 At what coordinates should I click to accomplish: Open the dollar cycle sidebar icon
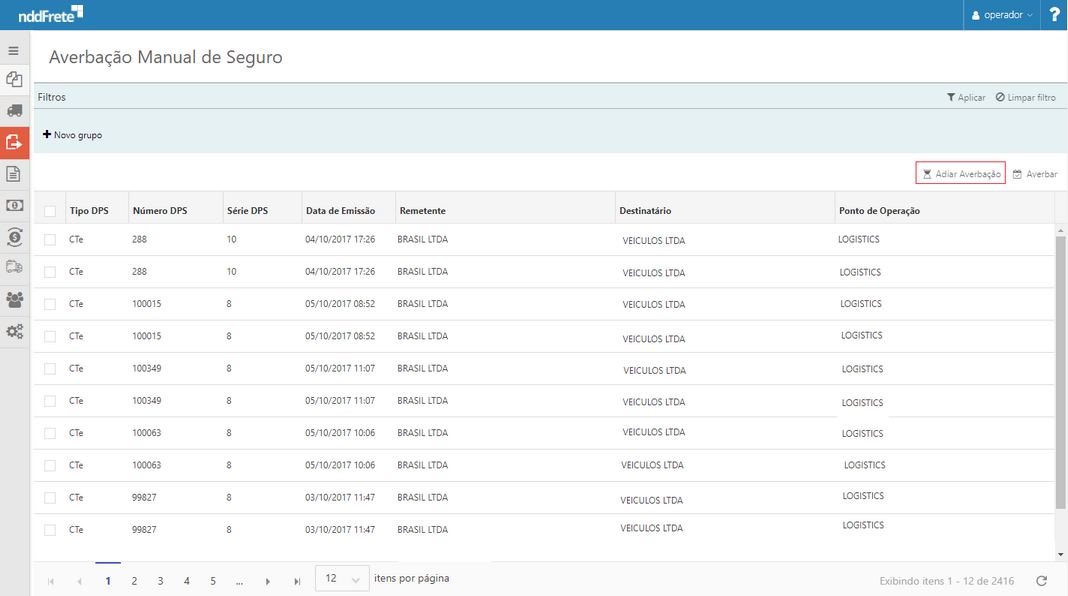point(14,237)
